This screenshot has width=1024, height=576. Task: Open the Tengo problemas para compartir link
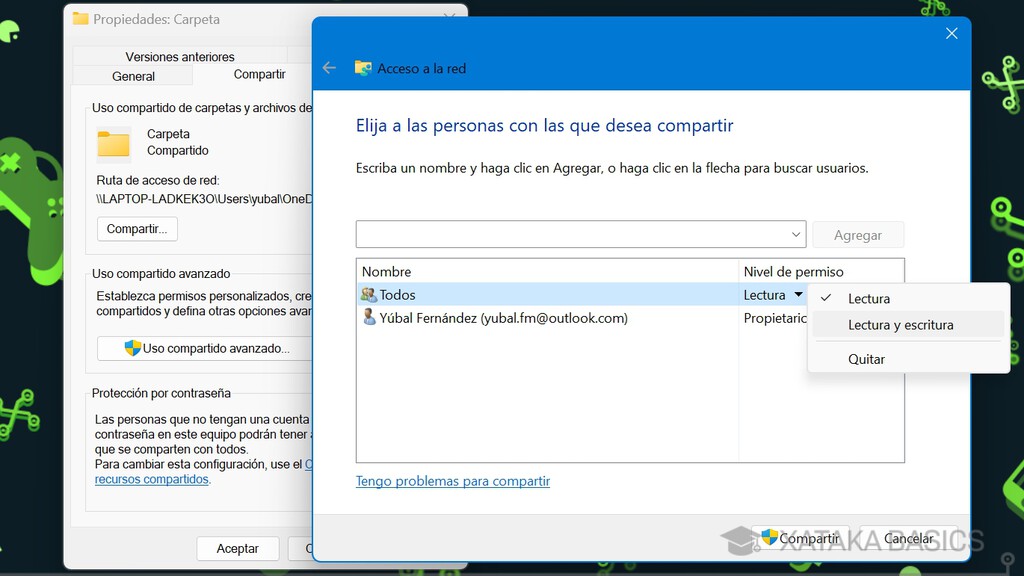tap(453, 481)
